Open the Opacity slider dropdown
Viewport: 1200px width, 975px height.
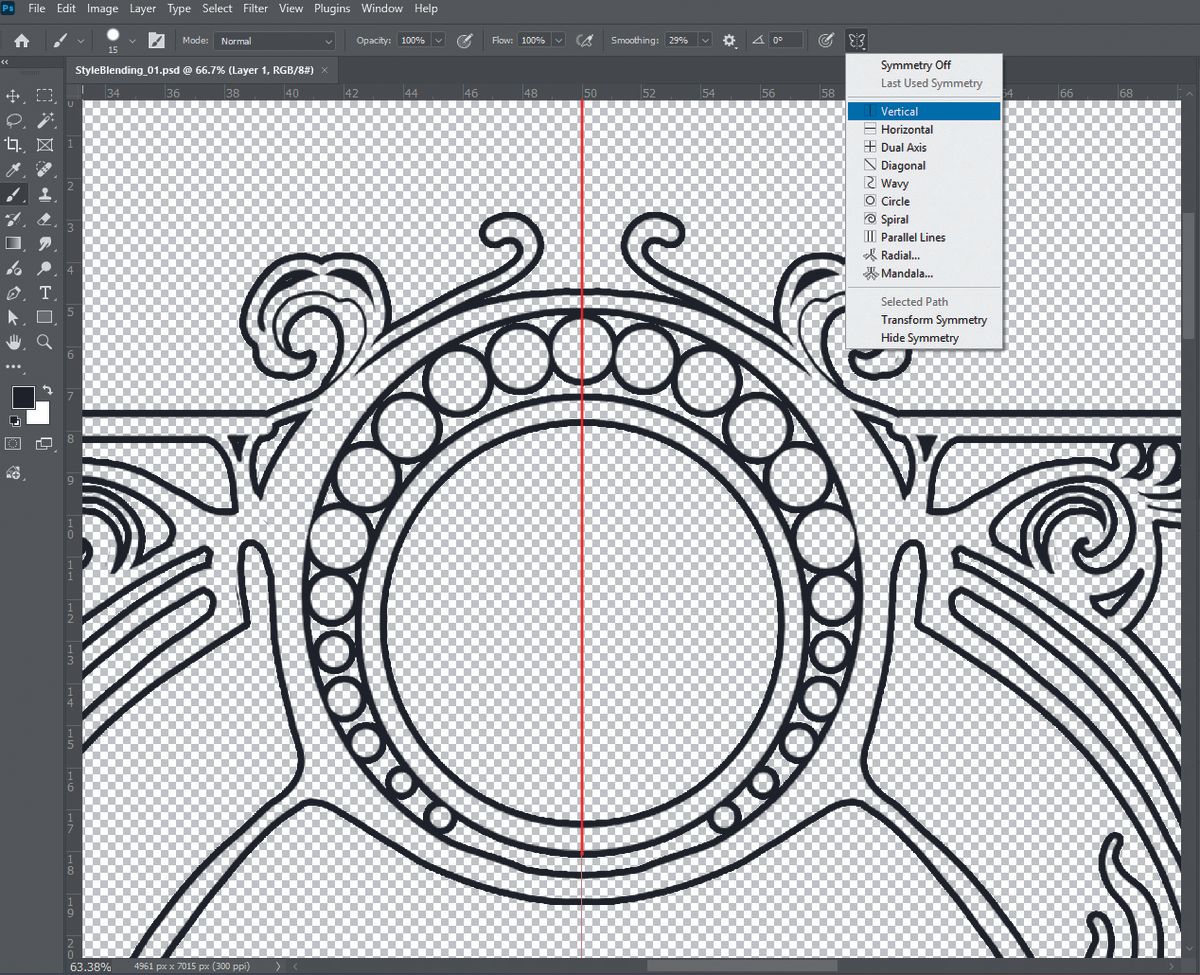[438, 41]
